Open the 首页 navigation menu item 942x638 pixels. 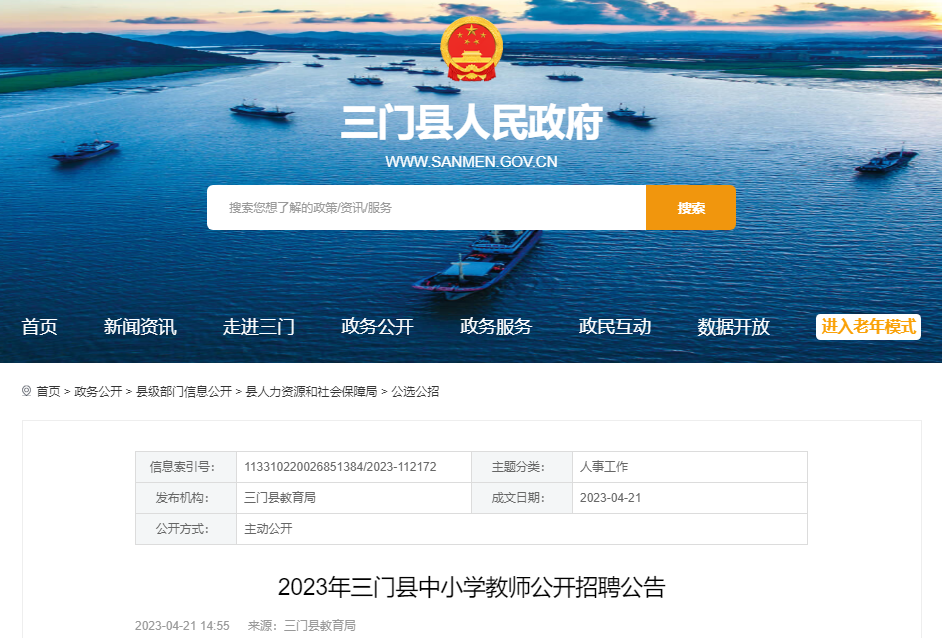(x=39, y=327)
